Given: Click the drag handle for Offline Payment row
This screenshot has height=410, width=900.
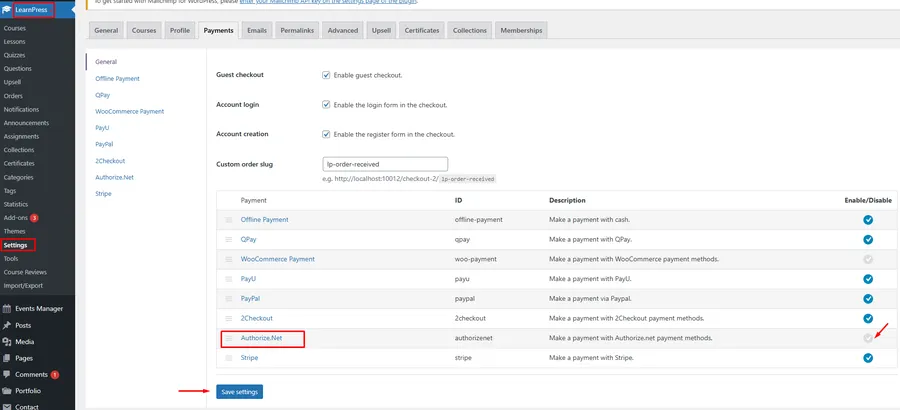Looking at the screenshot, I should coord(228,220).
